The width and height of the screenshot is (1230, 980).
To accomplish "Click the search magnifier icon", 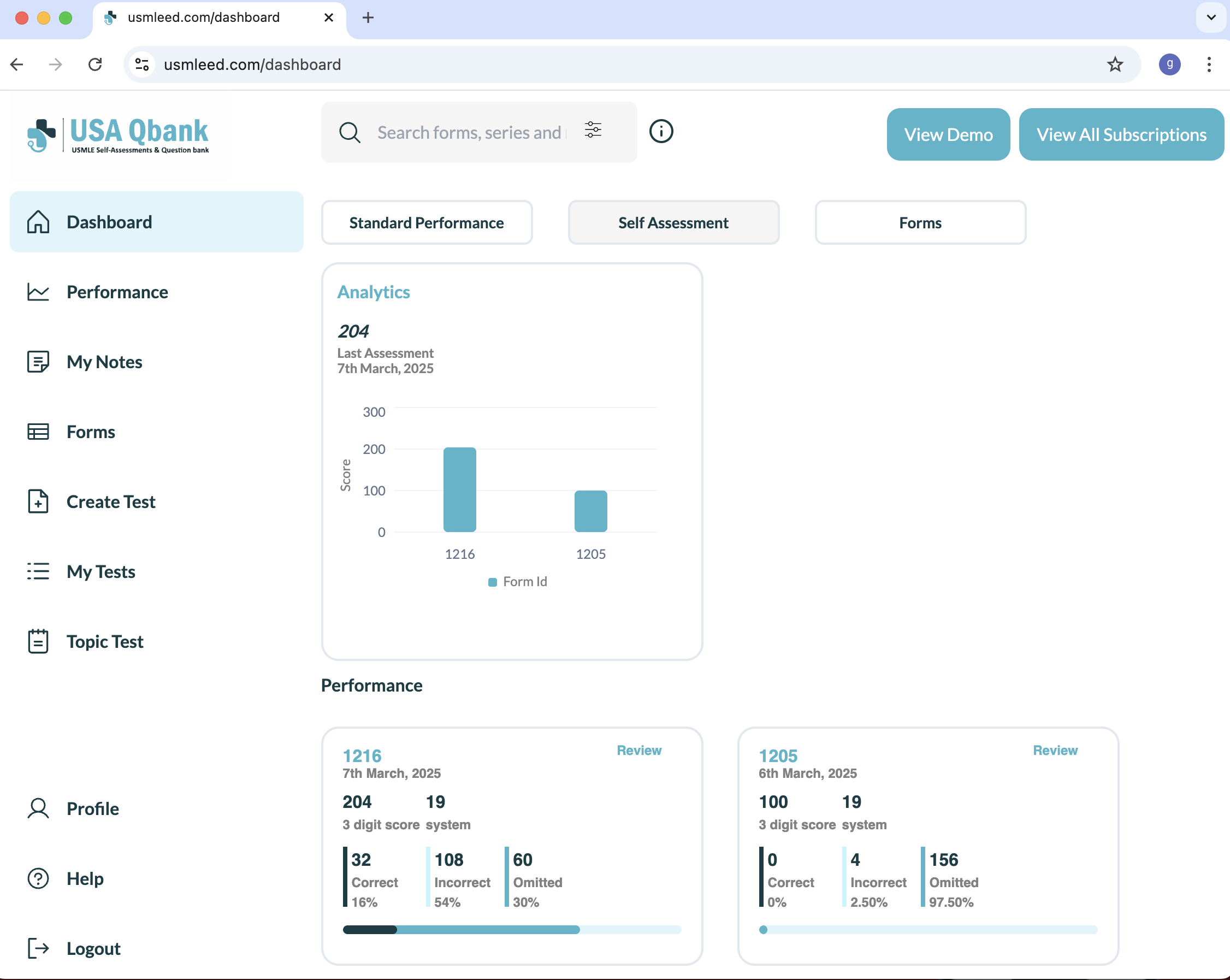I will click(x=350, y=132).
